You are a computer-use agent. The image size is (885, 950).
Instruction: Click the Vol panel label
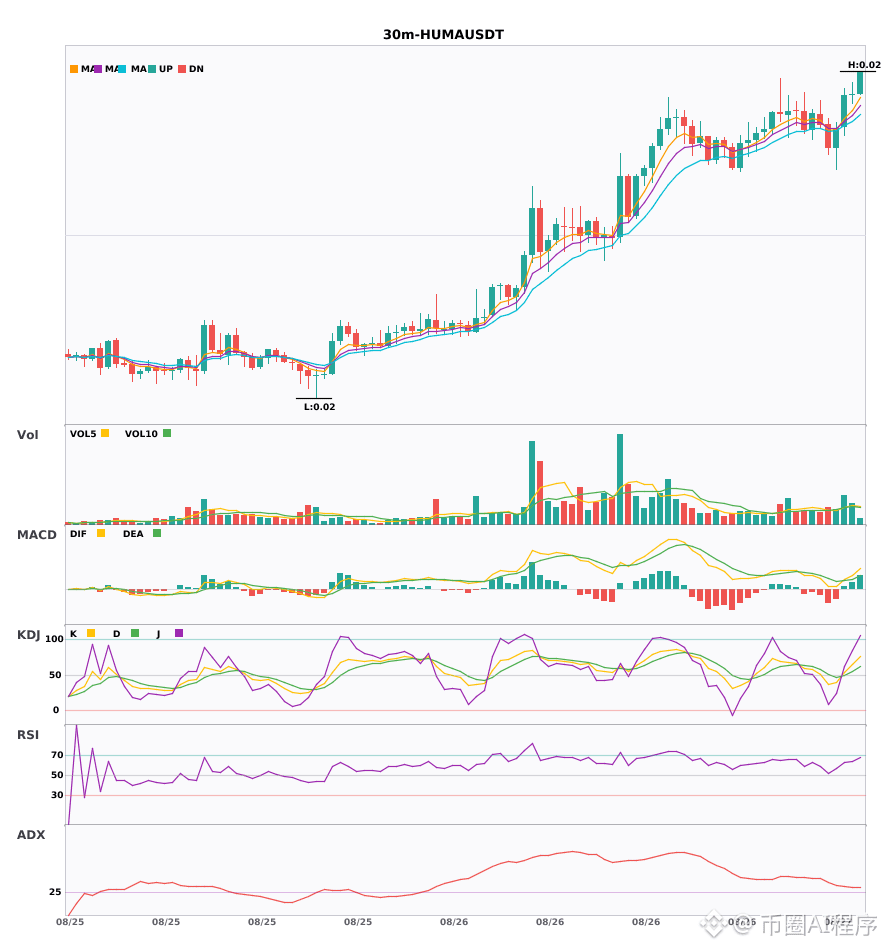tap(27, 435)
